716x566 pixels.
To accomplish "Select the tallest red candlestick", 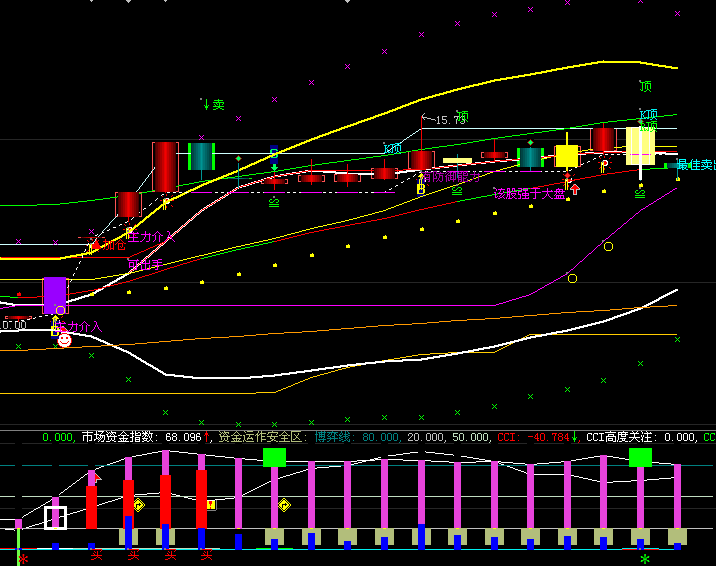I will point(165,167).
